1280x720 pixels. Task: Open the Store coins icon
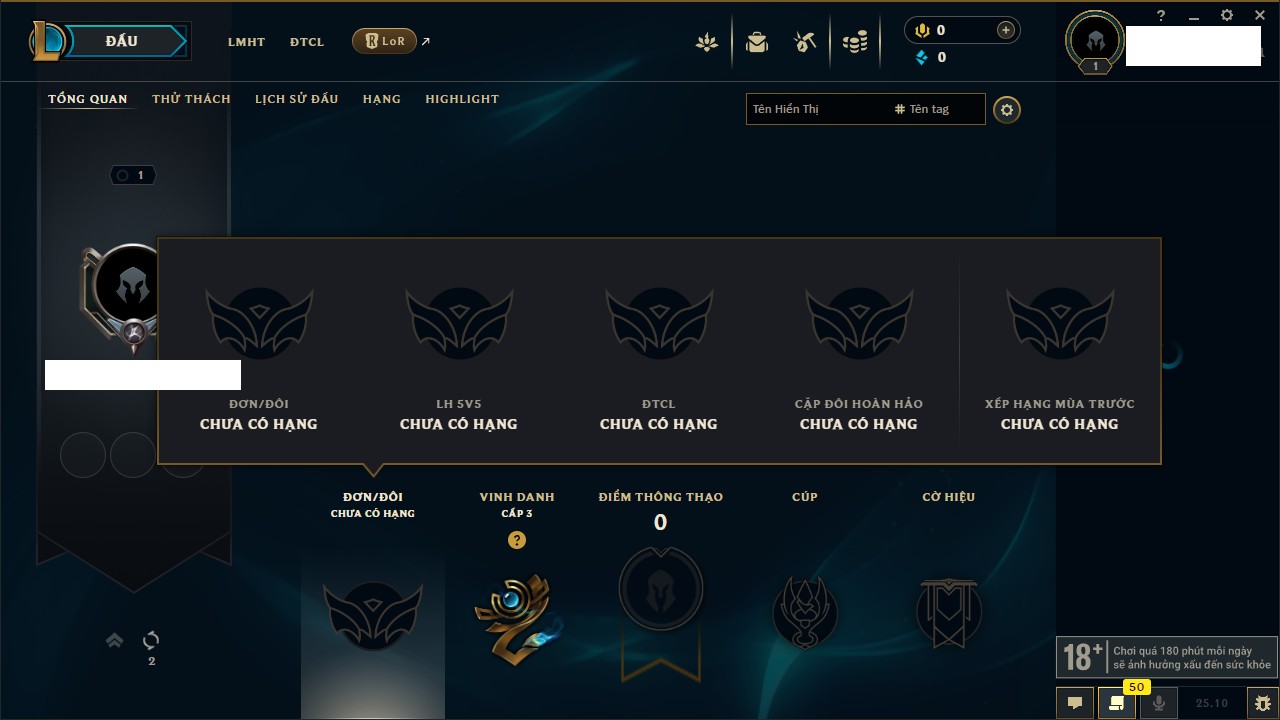(x=855, y=42)
